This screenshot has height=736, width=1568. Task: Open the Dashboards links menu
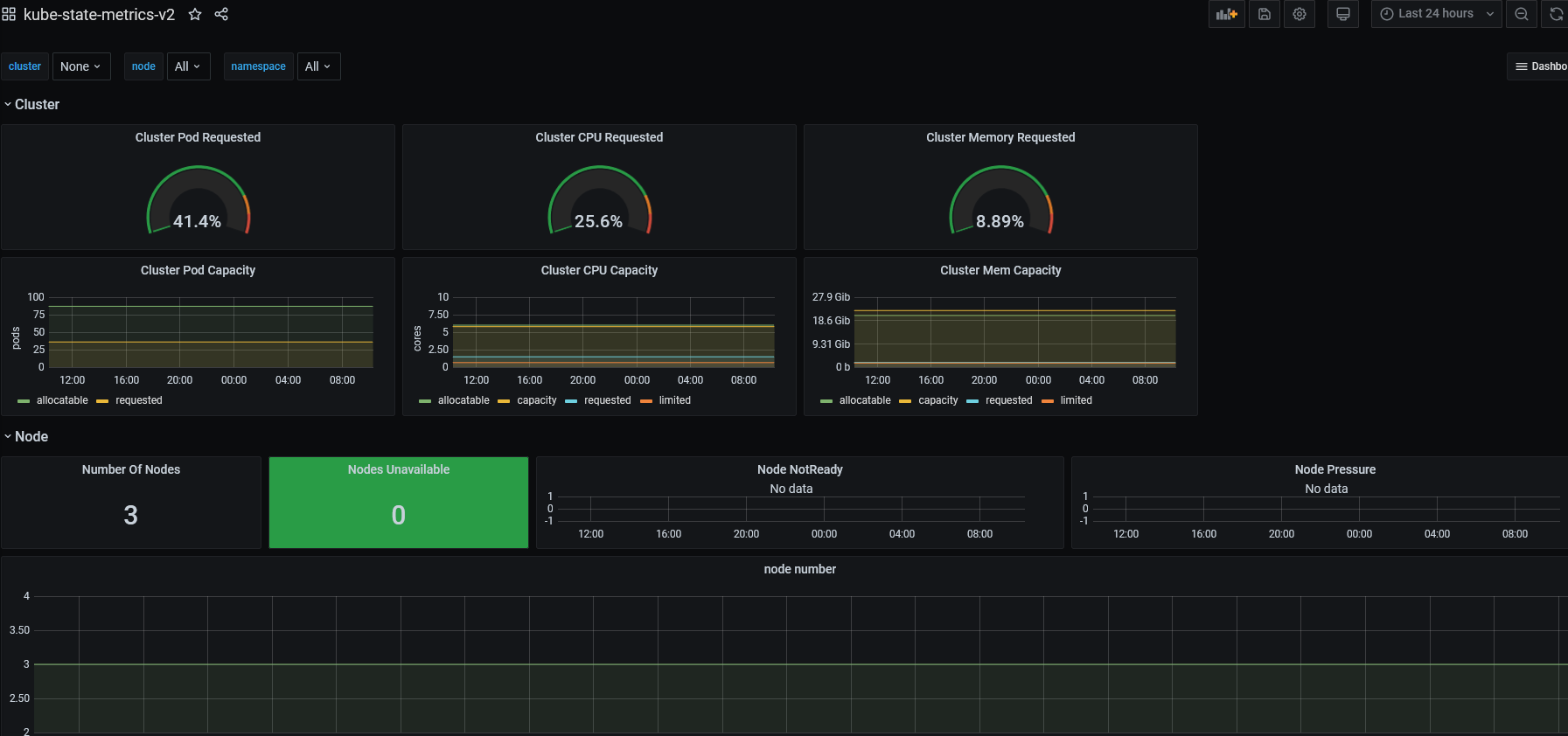pos(1539,66)
